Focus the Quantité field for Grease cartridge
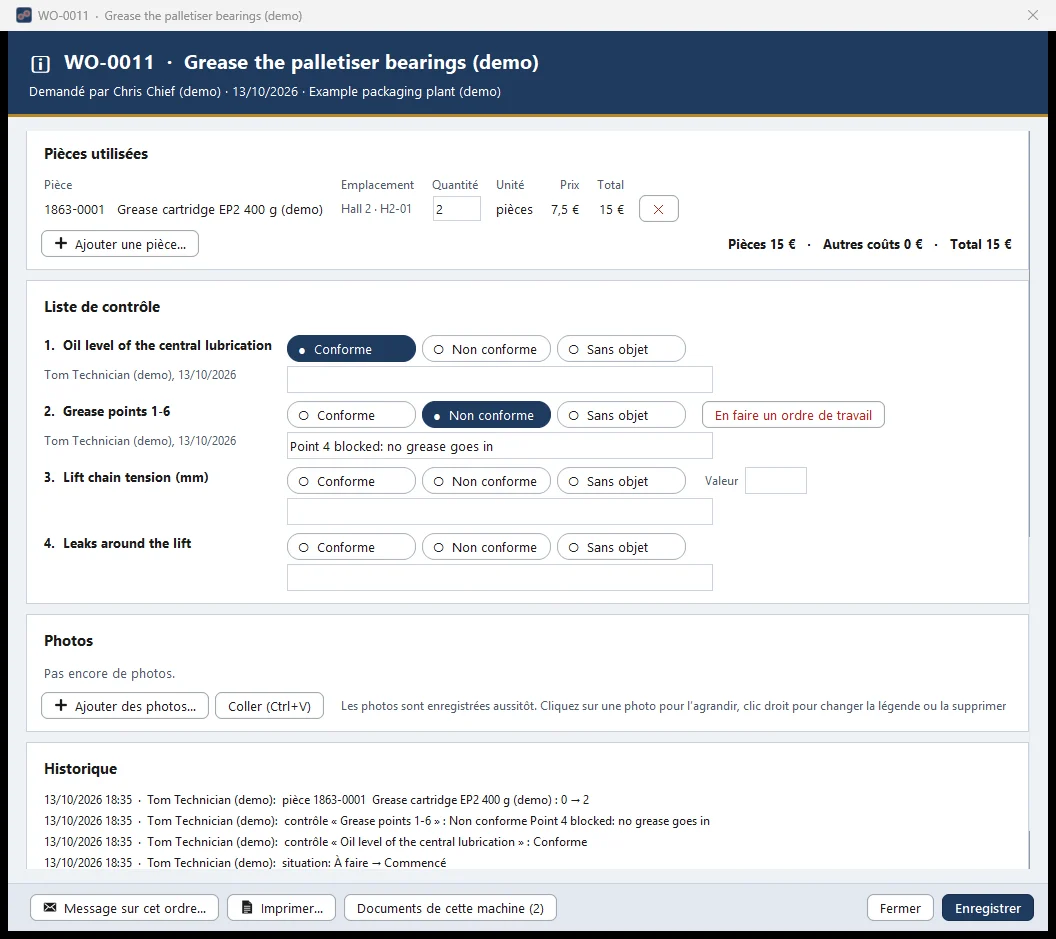 click(x=457, y=209)
